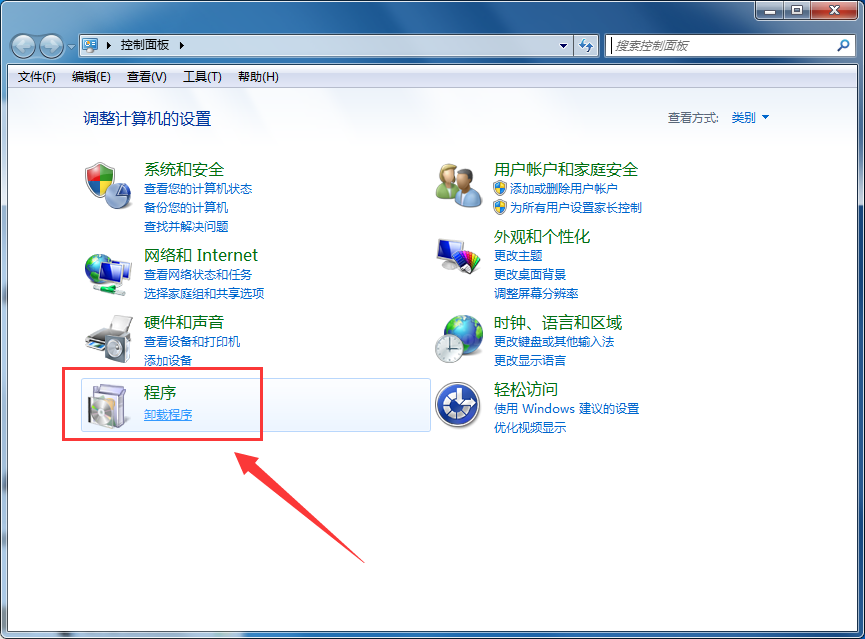Image resolution: width=865 pixels, height=639 pixels.
Task: Open the User Accounts people icon
Action: [459, 185]
